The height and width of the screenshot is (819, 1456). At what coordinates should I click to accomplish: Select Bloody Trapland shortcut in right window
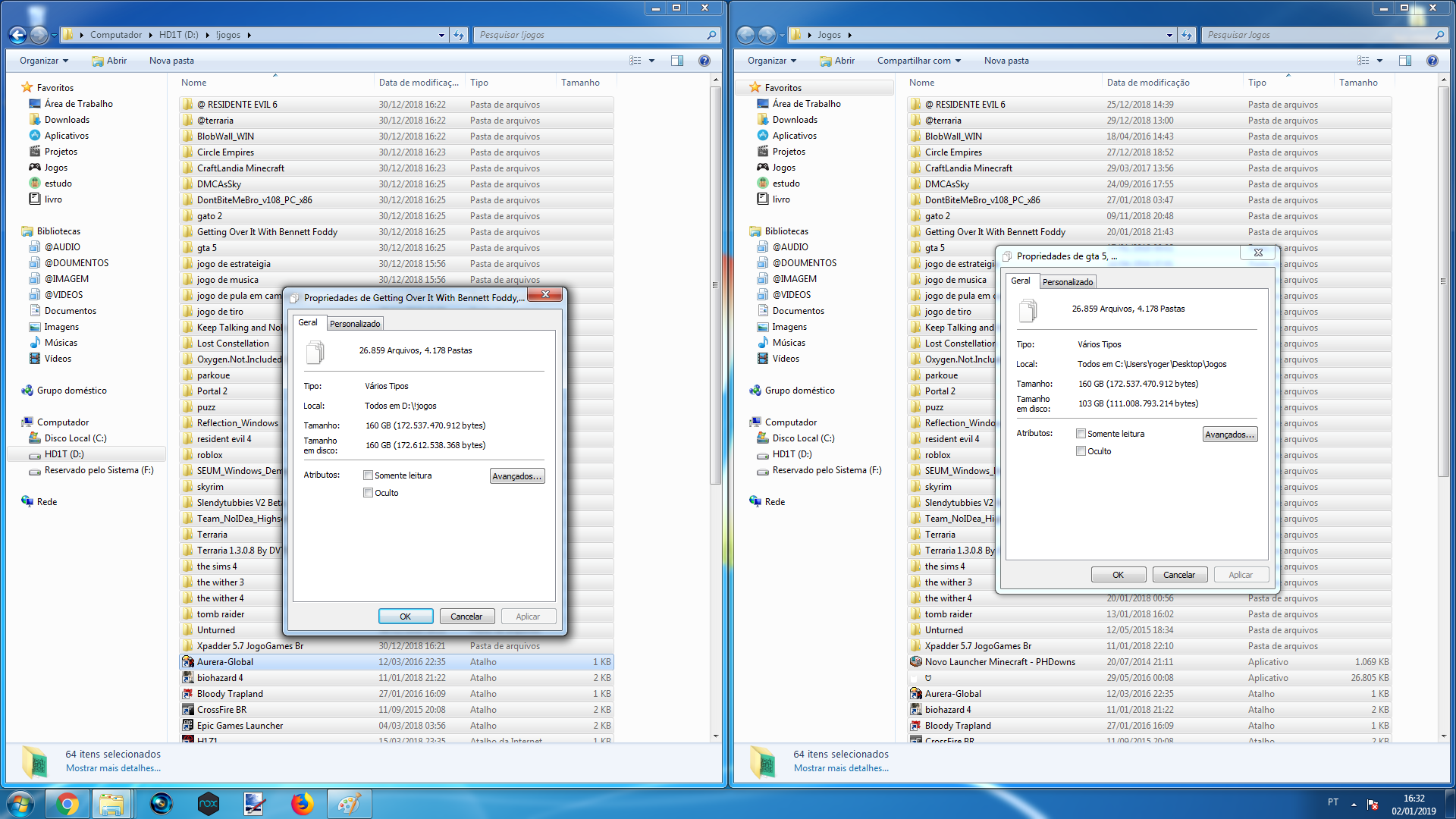click(x=1150, y=726)
